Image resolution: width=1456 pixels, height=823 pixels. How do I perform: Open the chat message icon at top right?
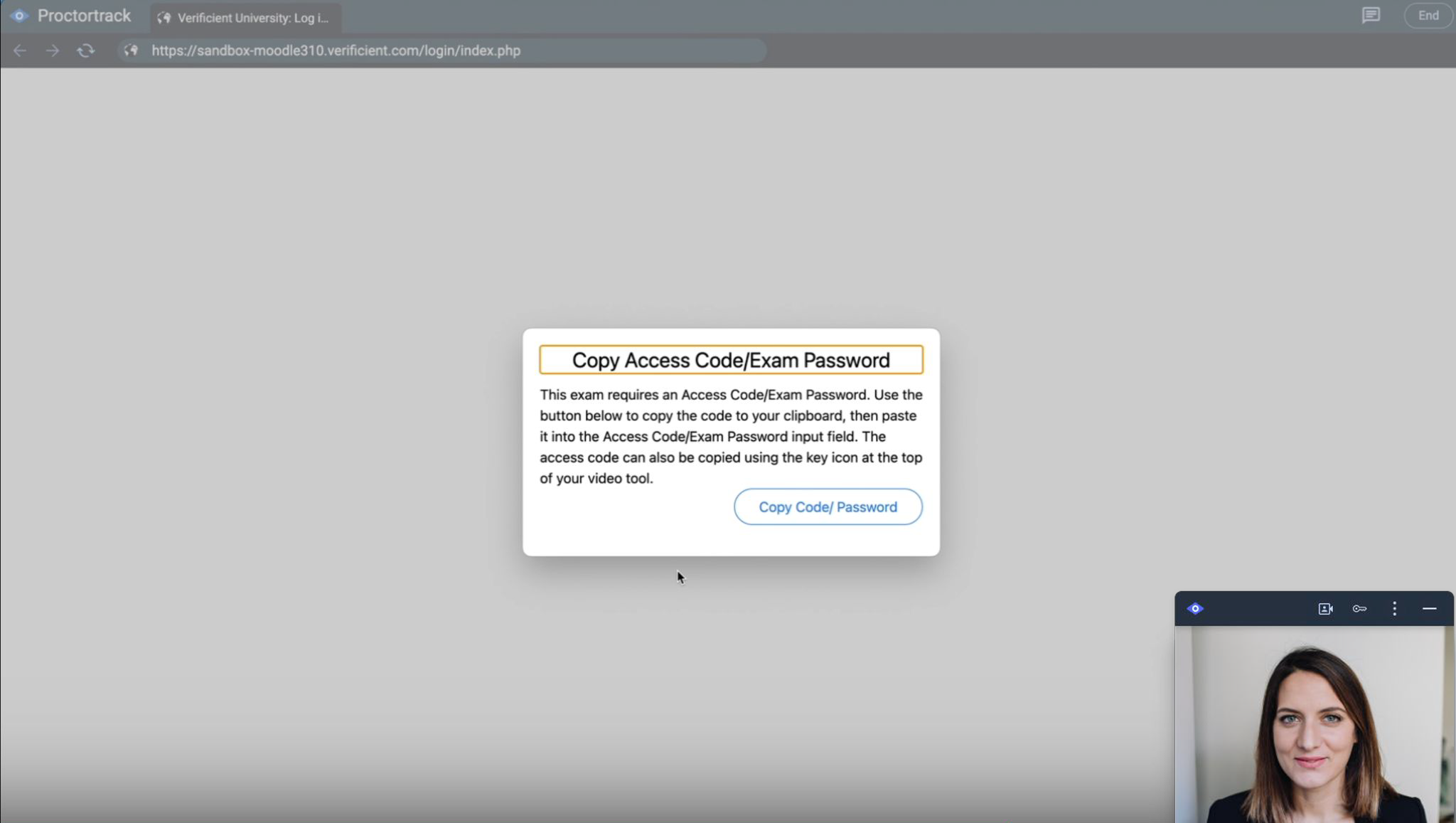click(x=1371, y=16)
